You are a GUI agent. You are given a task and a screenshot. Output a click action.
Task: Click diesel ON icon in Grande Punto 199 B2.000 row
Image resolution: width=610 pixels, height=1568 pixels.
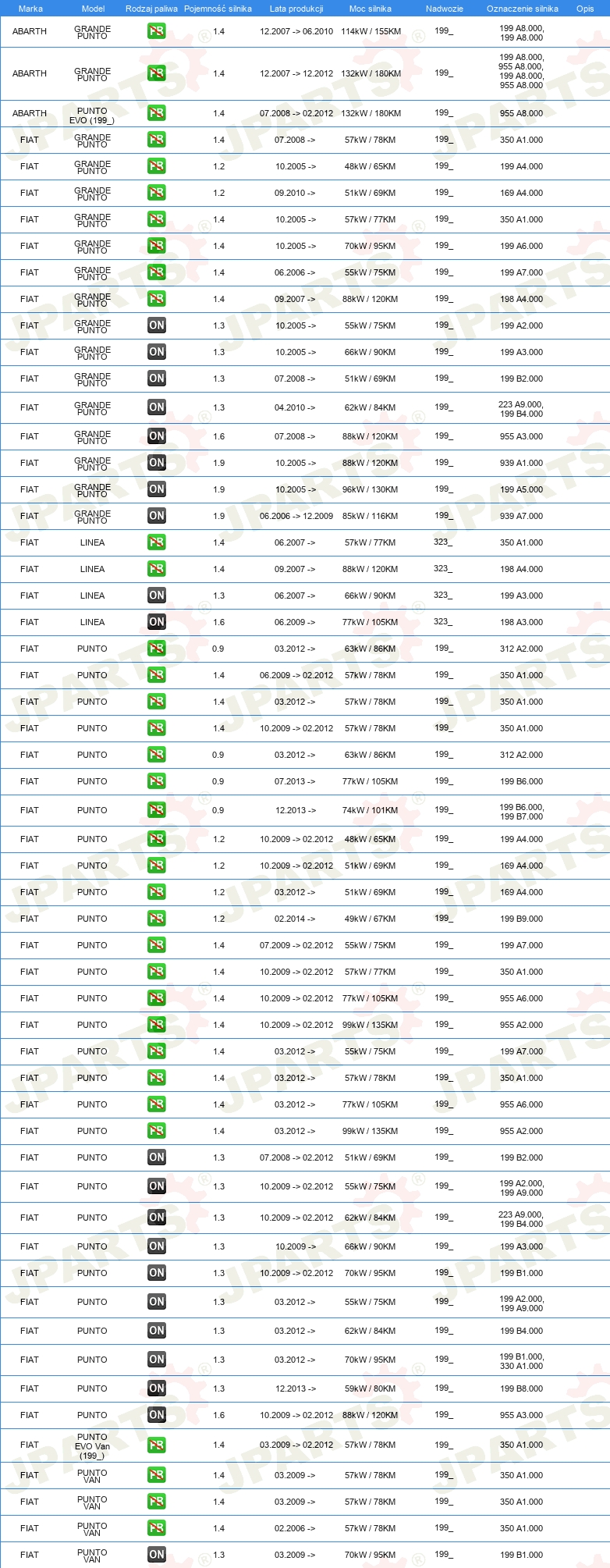(157, 379)
